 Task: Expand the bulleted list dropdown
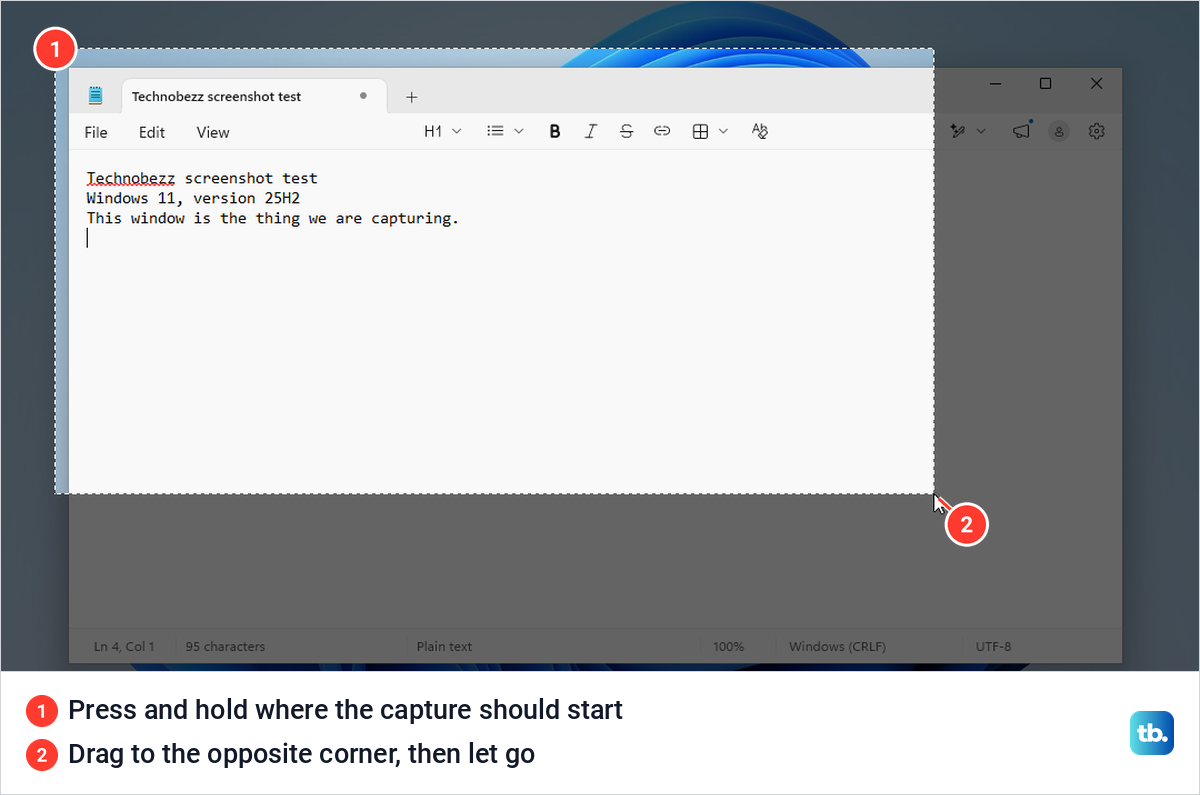[505, 131]
